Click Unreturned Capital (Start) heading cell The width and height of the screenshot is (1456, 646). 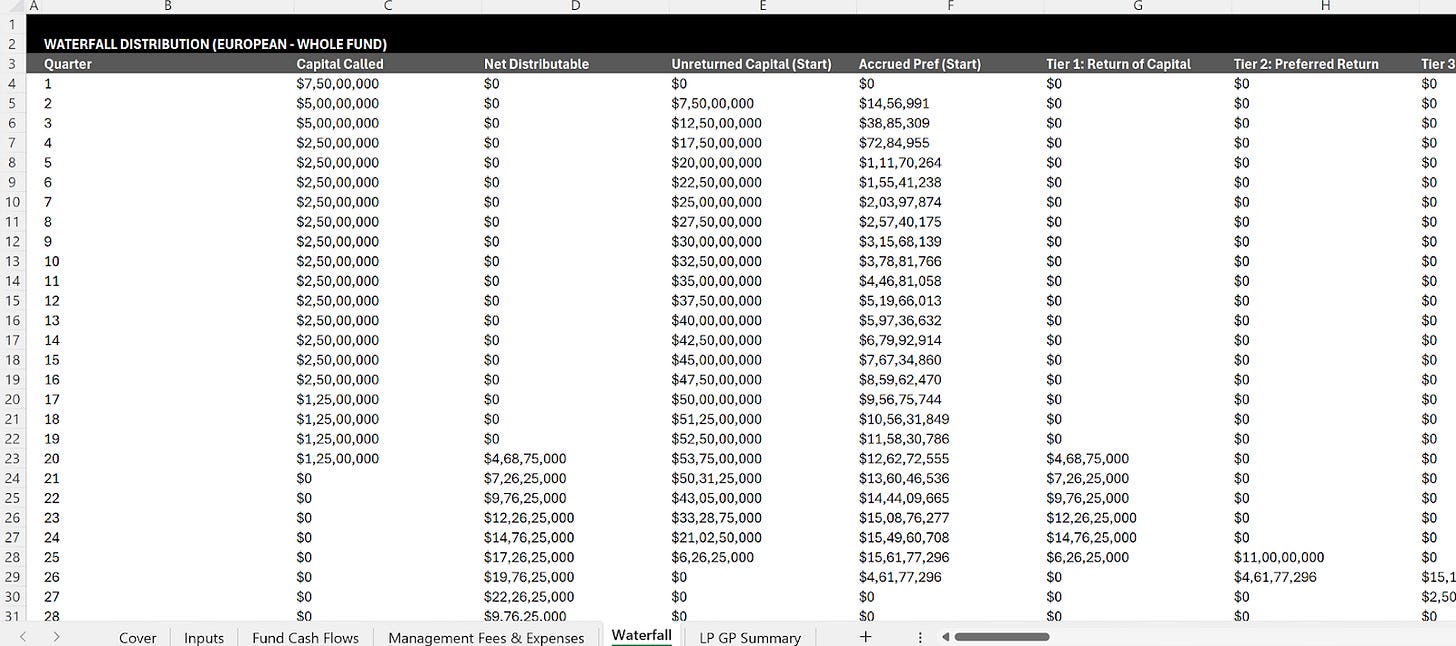[x=751, y=64]
